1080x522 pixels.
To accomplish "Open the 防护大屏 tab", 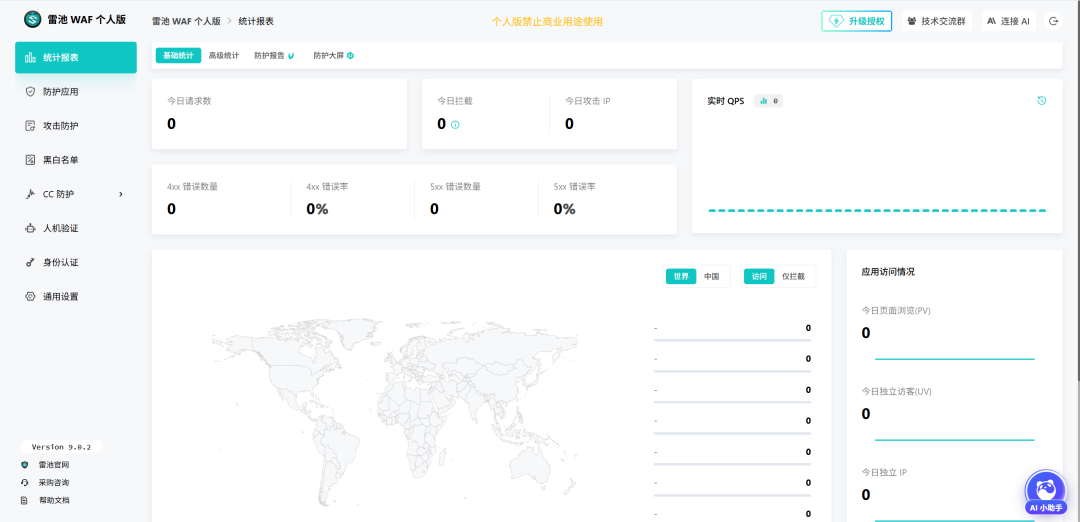I will (333, 56).
